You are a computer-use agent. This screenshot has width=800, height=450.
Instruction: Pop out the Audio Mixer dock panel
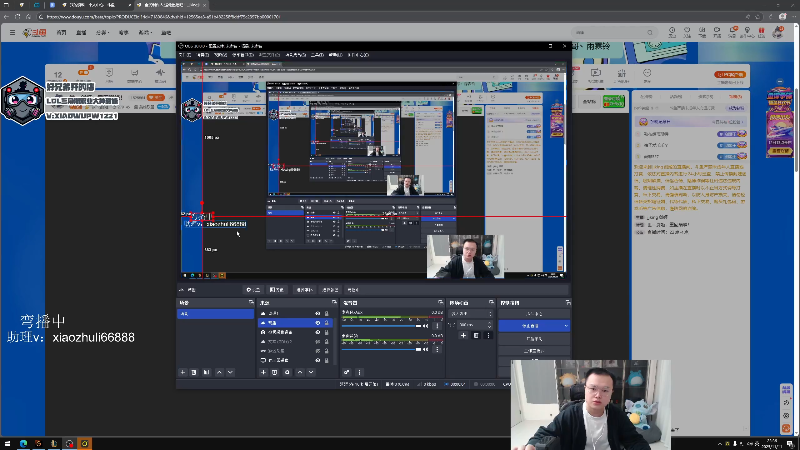(440, 303)
